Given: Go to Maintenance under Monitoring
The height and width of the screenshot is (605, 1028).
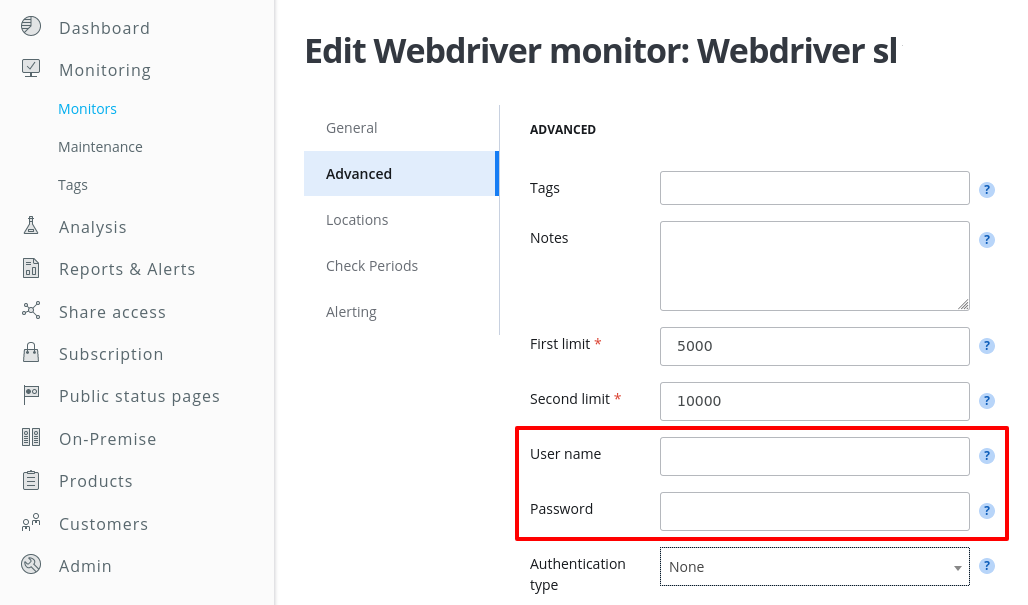Looking at the screenshot, I should (100, 147).
